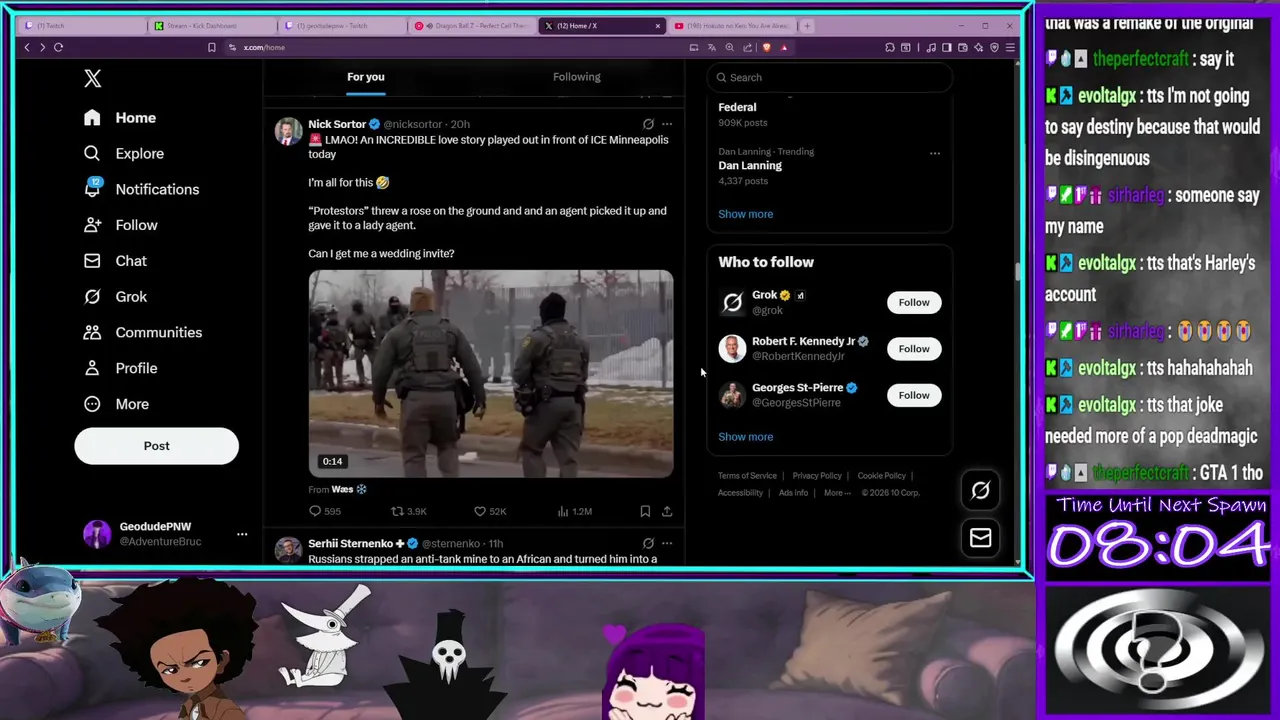
Task: Switch to the Following tab
Action: click(577, 77)
